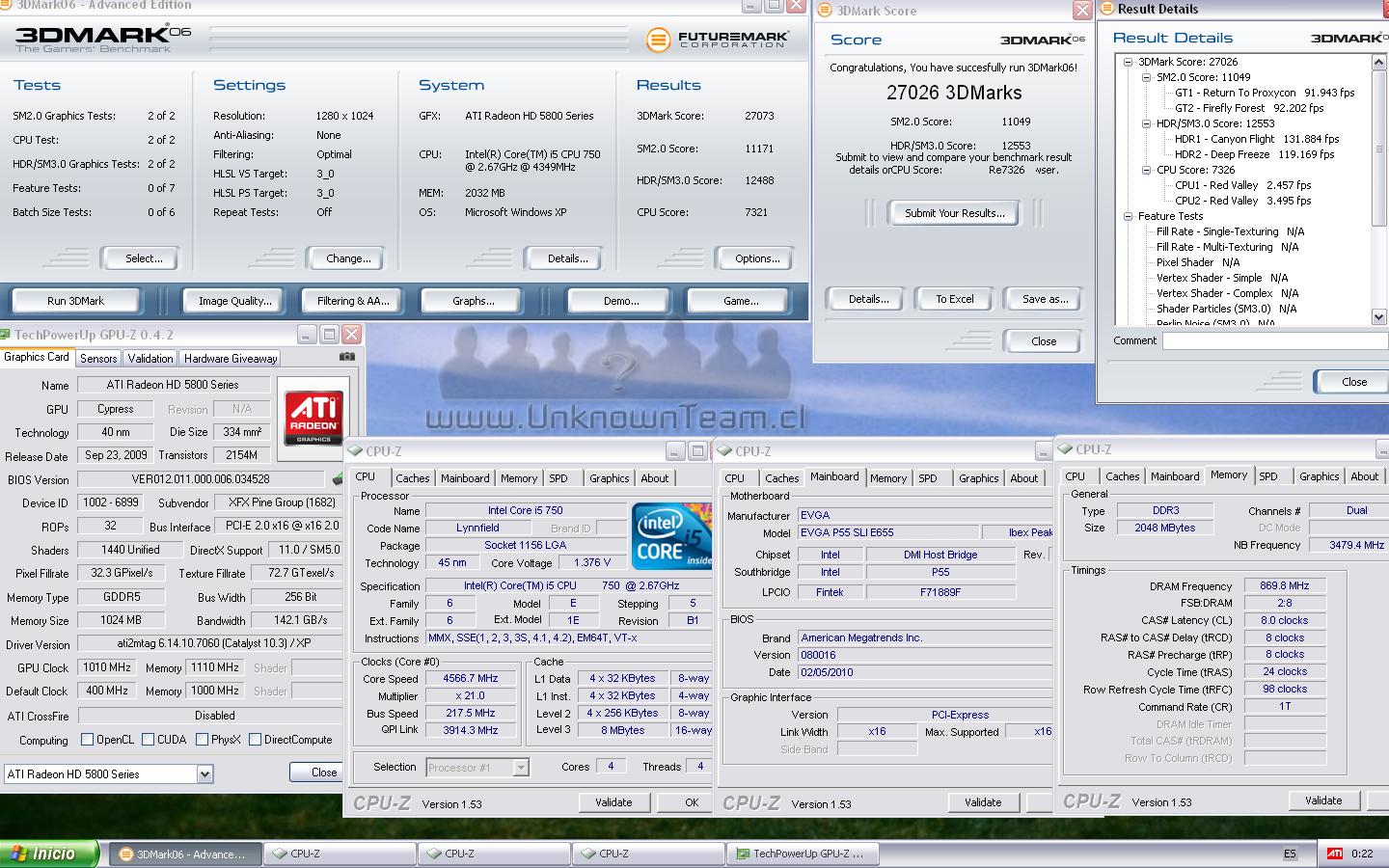Image resolution: width=1389 pixels, height=868 pixels.
Task: Open the GPU selection dropdown in GPU-Z
Action: (204, 773)
